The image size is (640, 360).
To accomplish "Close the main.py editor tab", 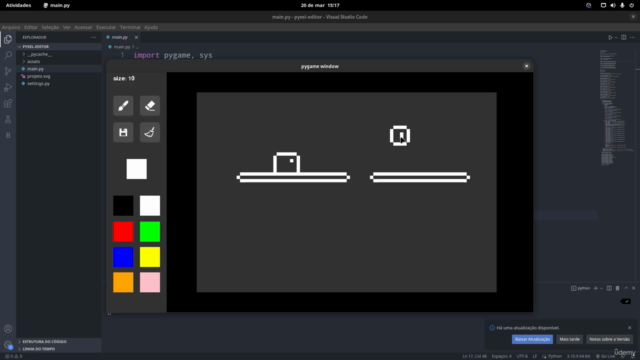I will pos(136,37).
